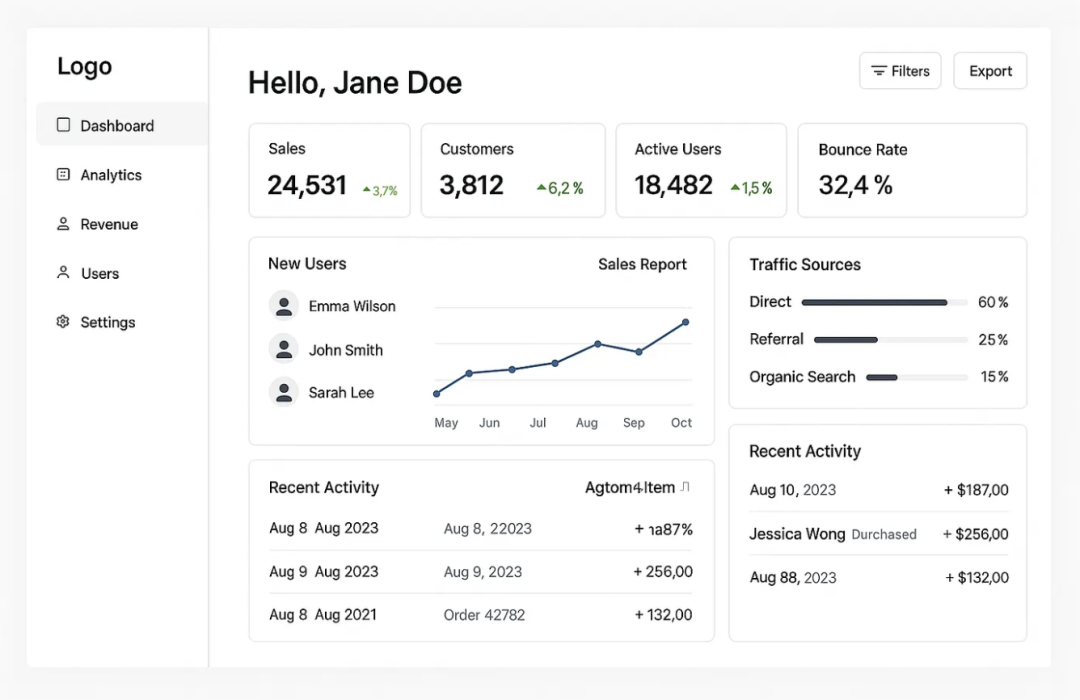Click the Logo text
The height and width of the screenshot is (700, 1080).
(x=85, y=67)
